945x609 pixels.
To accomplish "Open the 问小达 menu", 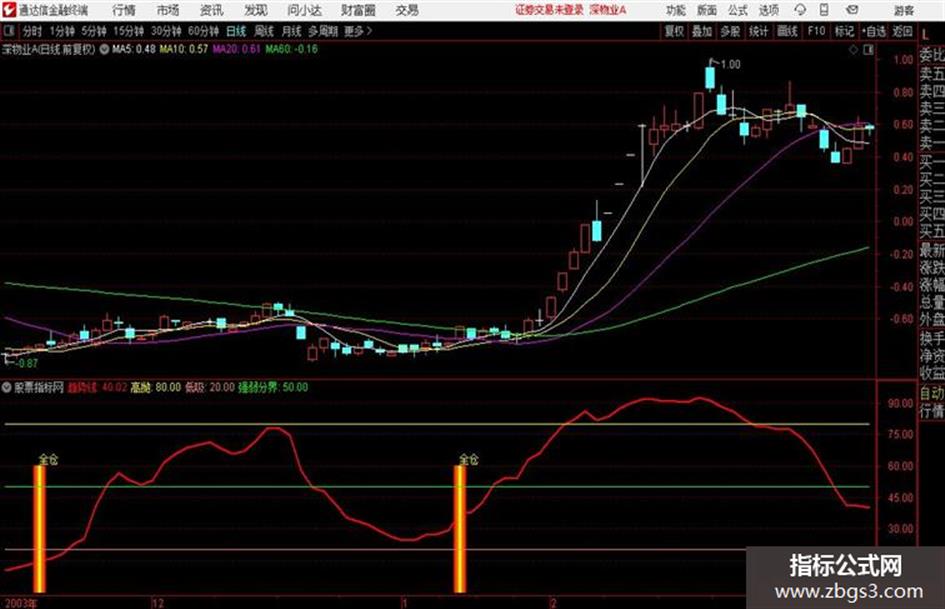I will (x=304, y=10).
